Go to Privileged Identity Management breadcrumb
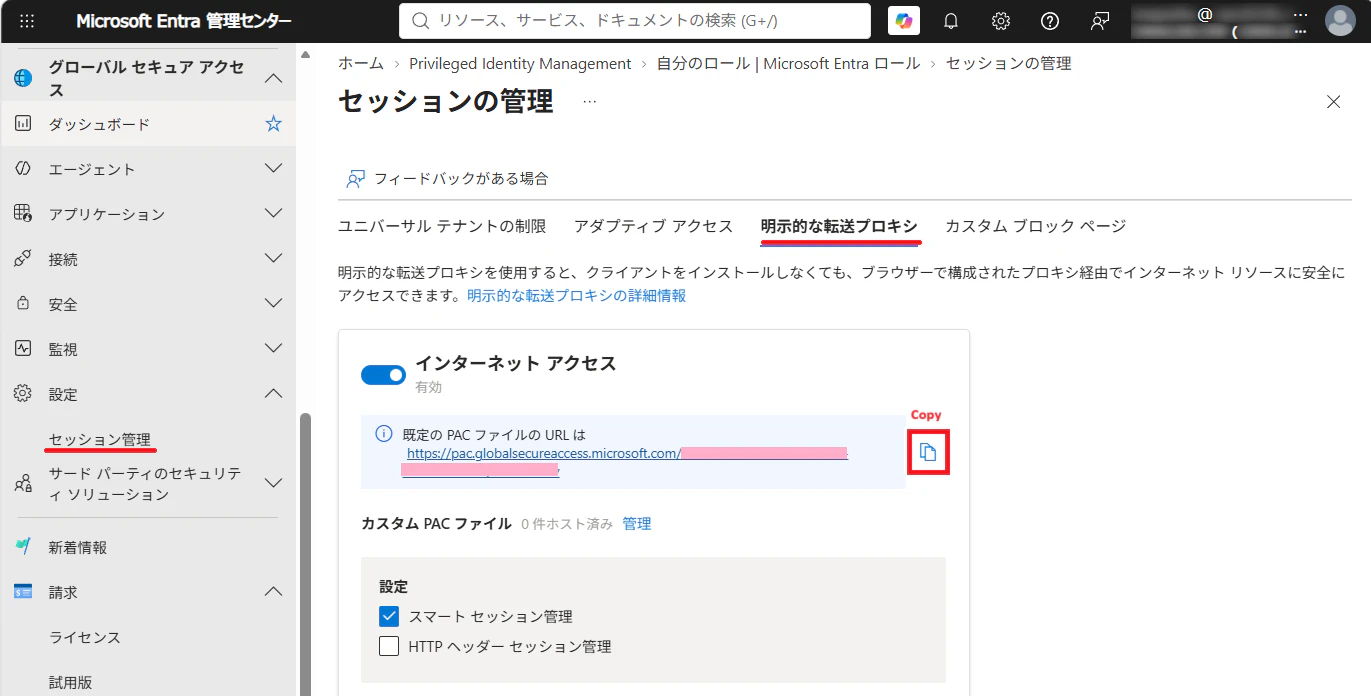 point(520,63)
